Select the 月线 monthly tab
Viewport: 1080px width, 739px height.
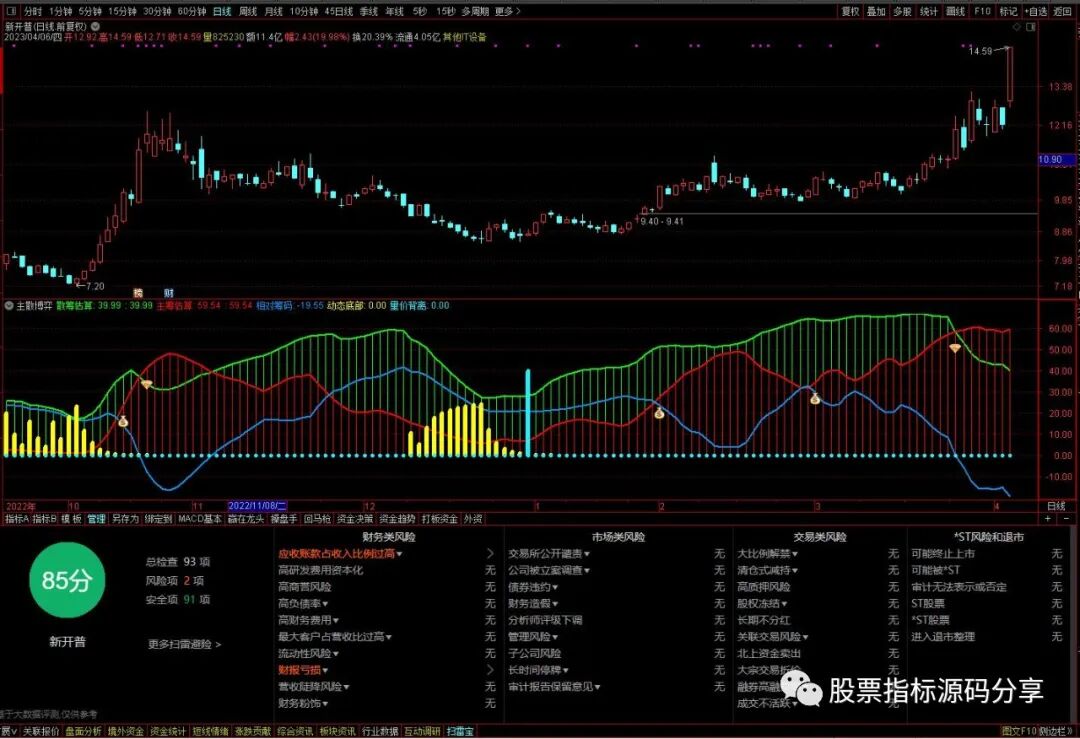[x=273, y=12]
